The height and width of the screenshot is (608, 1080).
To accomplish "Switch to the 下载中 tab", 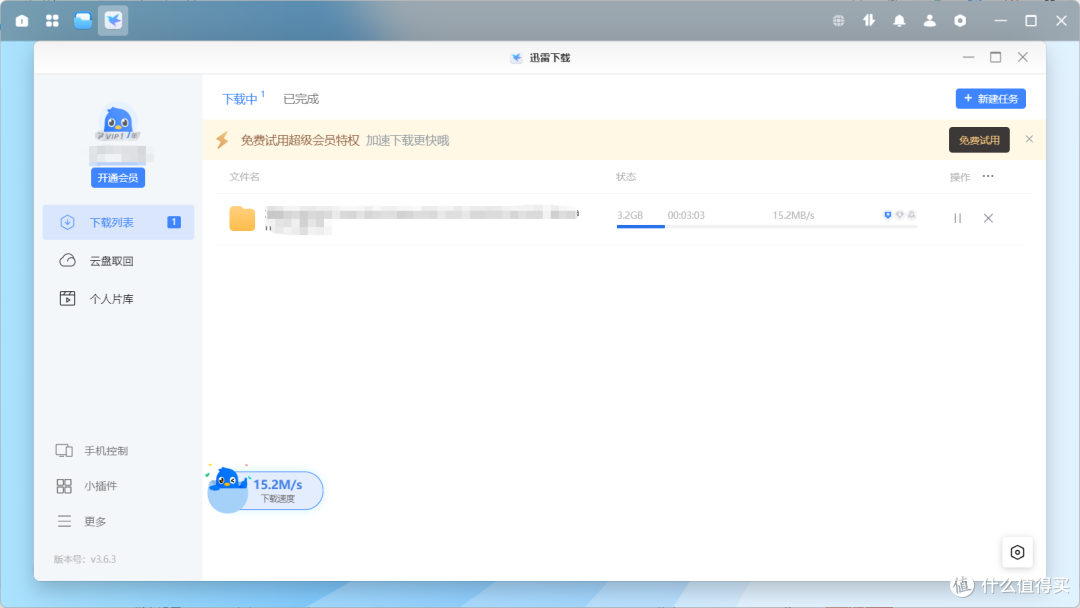I will click(x=240, y=99).
